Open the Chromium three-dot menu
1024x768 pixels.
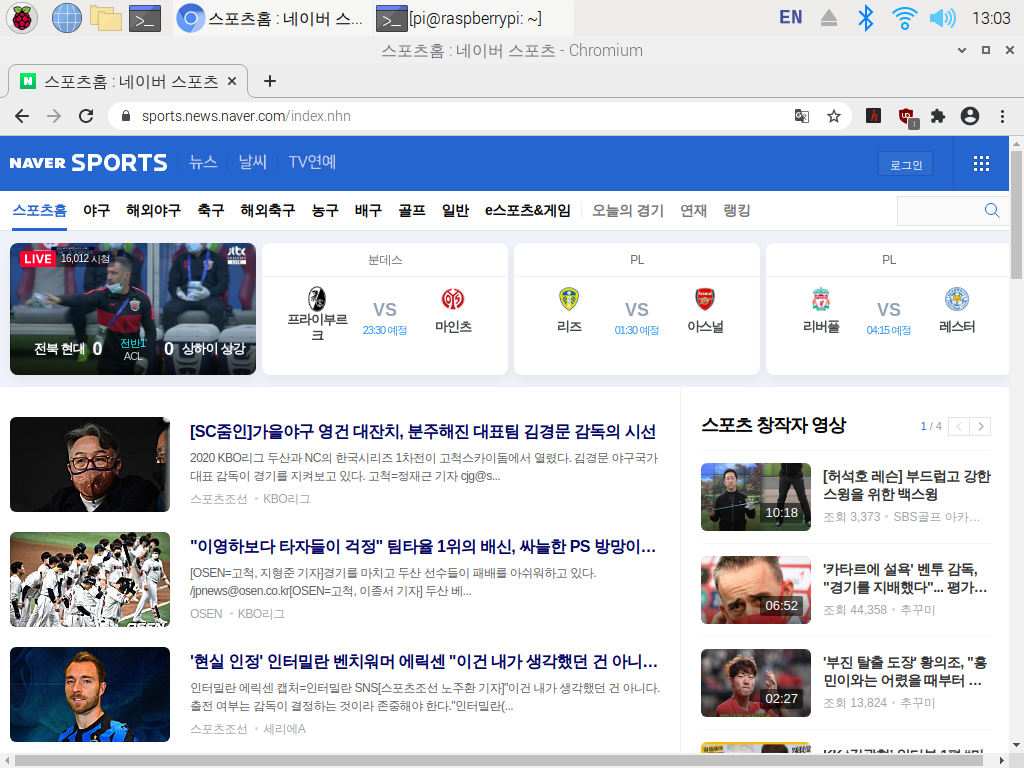click(x=1002, y=116)
